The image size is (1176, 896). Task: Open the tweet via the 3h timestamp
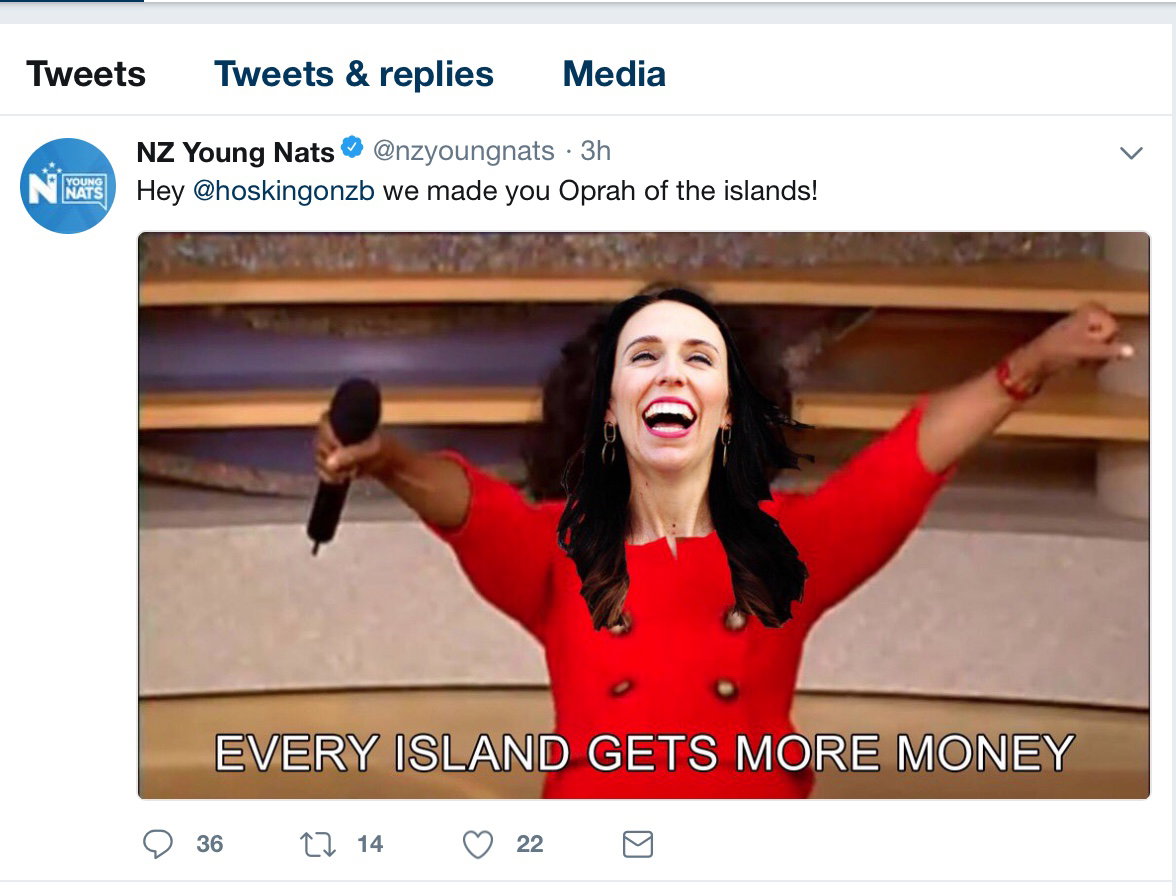pos(596,151)
